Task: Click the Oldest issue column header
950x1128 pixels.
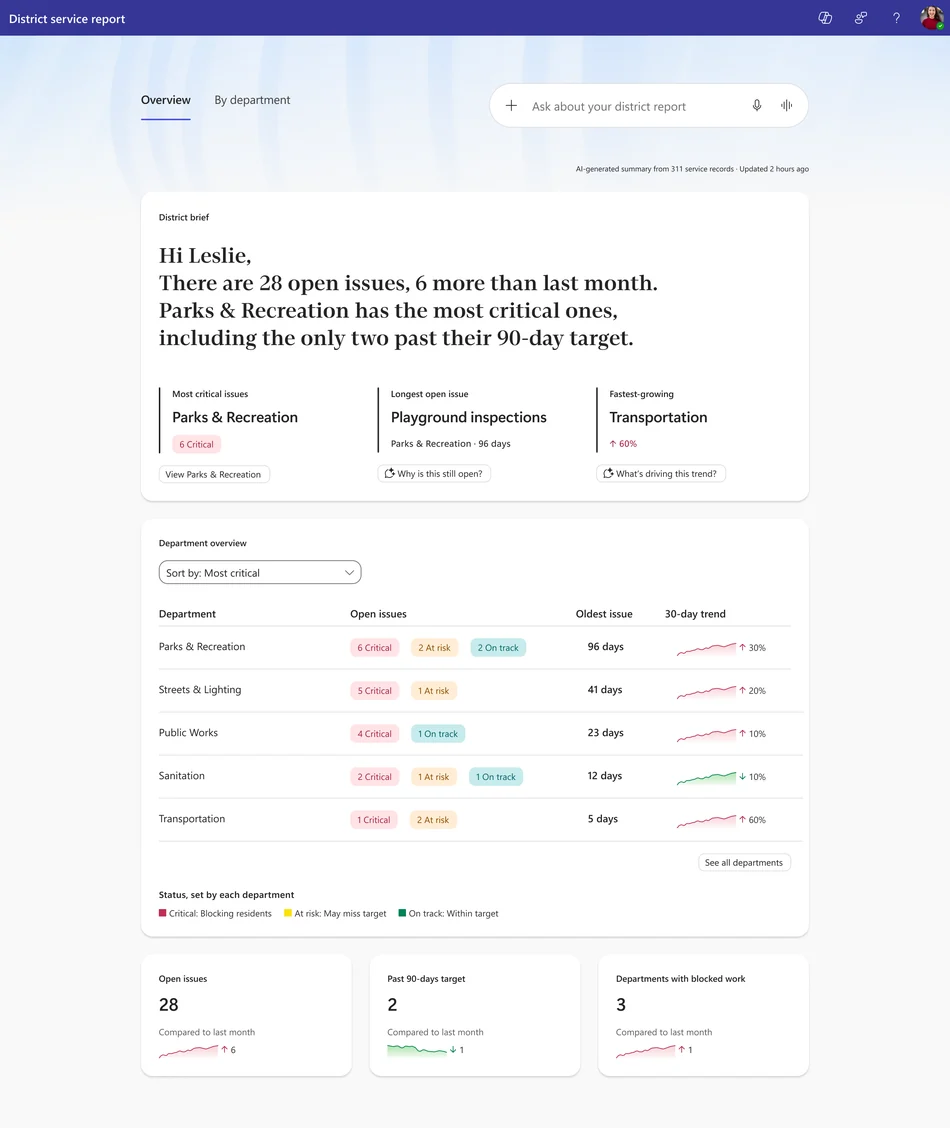Action: pos(604,614)
